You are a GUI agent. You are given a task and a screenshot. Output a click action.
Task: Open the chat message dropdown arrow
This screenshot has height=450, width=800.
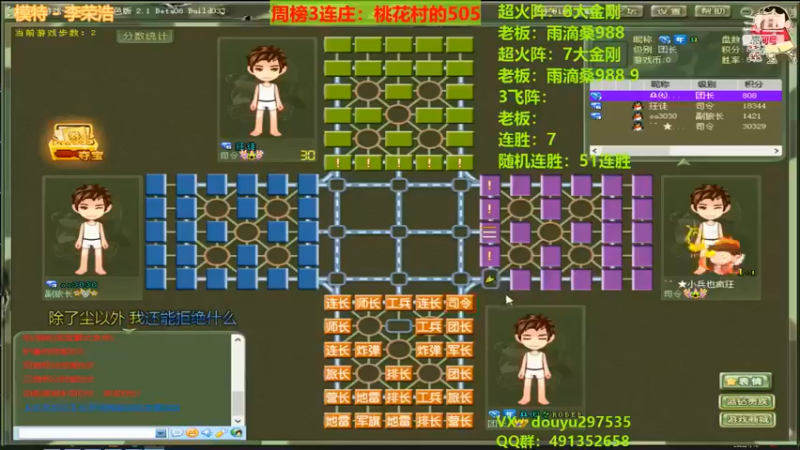click(161, 433)
